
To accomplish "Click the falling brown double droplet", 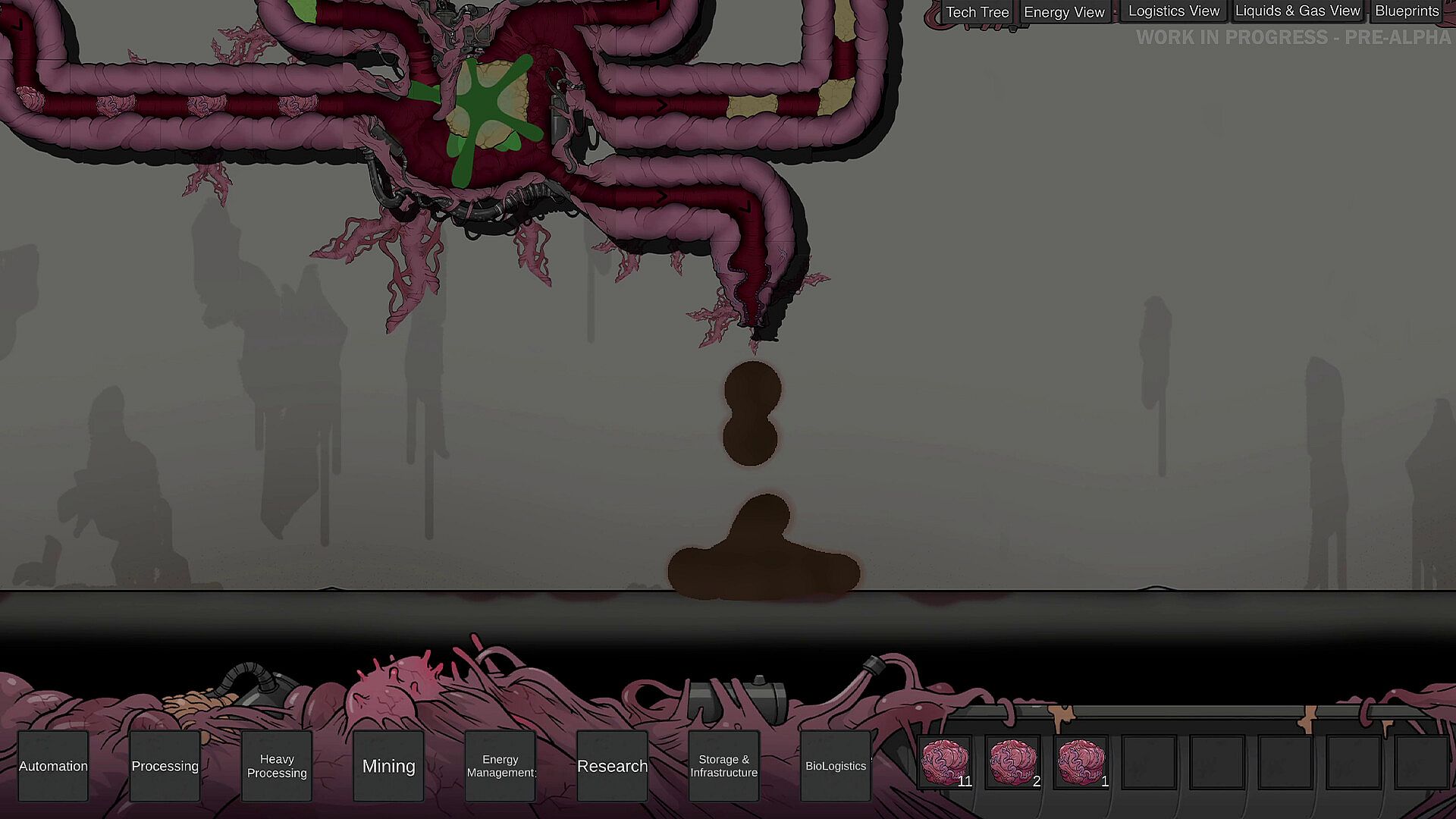I will pos(751,413).
